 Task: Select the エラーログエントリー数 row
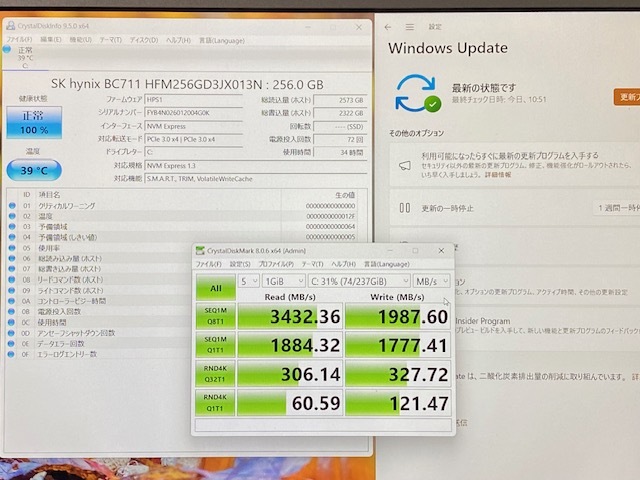coord(100,354)
